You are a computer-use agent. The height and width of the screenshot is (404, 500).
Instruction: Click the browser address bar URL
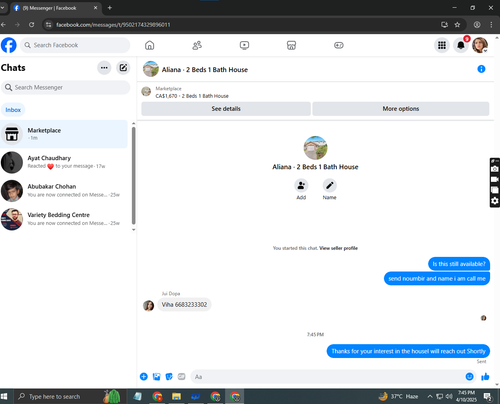point(113,25)
